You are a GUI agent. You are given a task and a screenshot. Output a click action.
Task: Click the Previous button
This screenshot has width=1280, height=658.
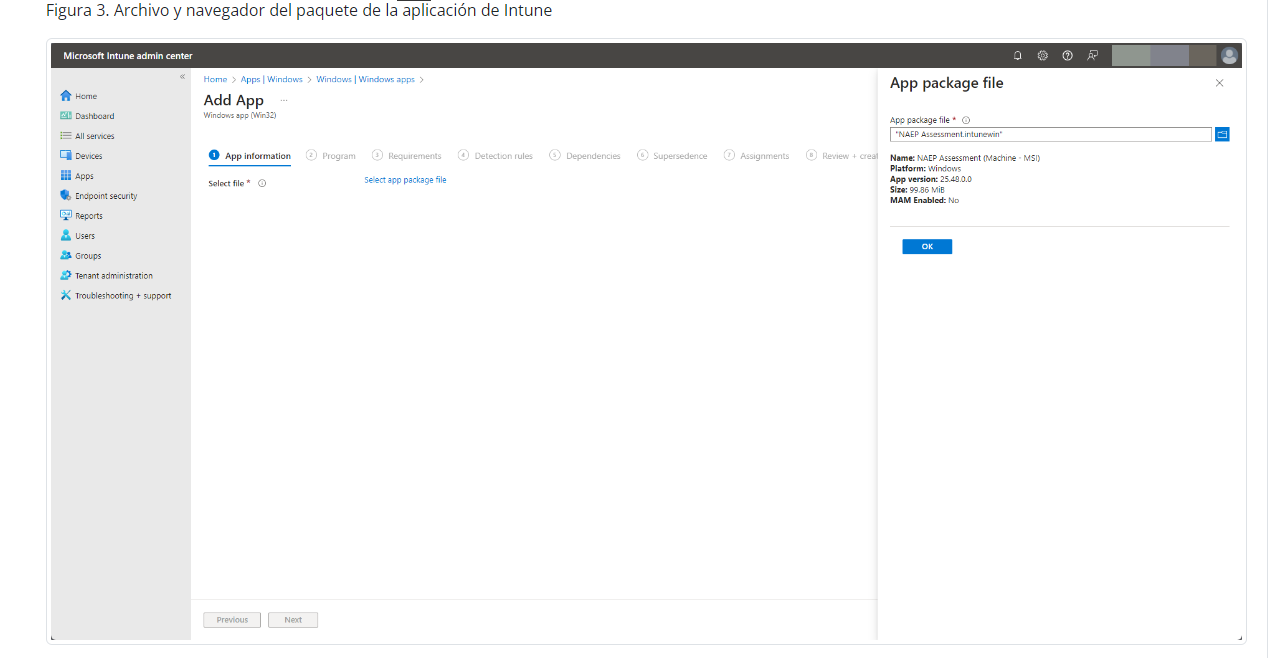pos(232,620)
